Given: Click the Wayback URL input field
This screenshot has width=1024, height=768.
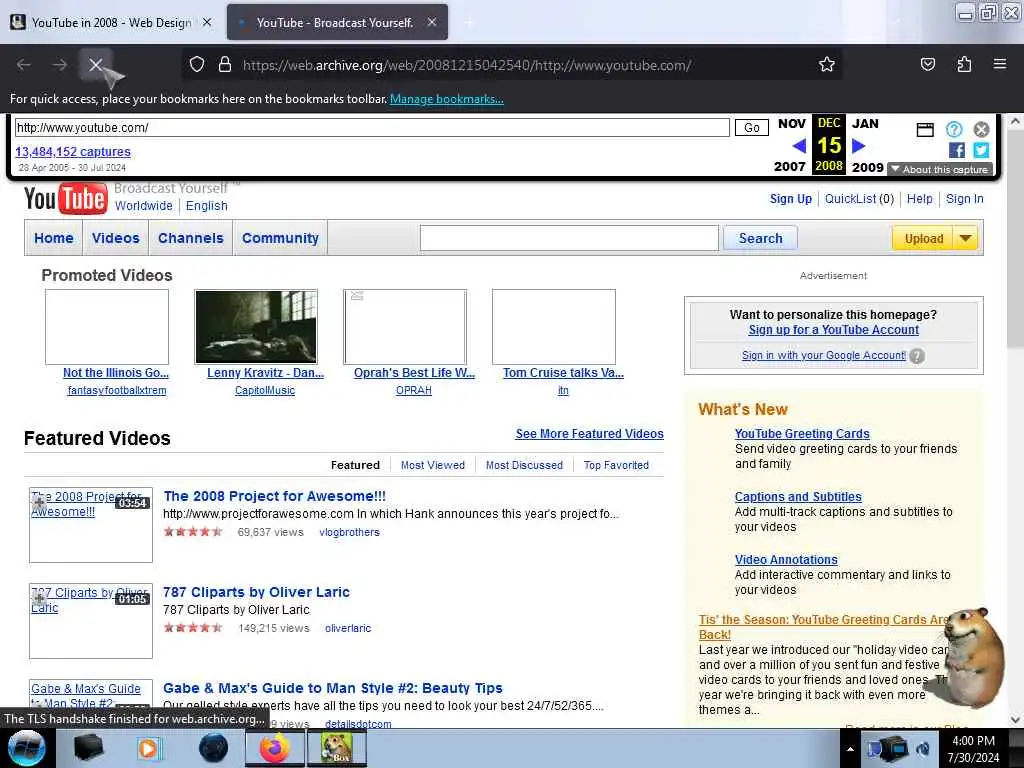Looking at the screenshot, I should (x=372, y=127).
